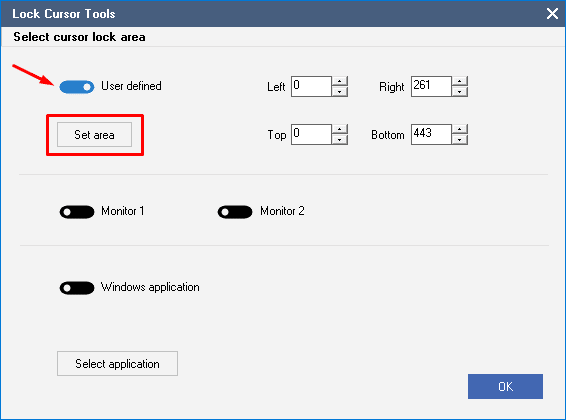Increase the Bottom value with up arrow

[460, 129]
